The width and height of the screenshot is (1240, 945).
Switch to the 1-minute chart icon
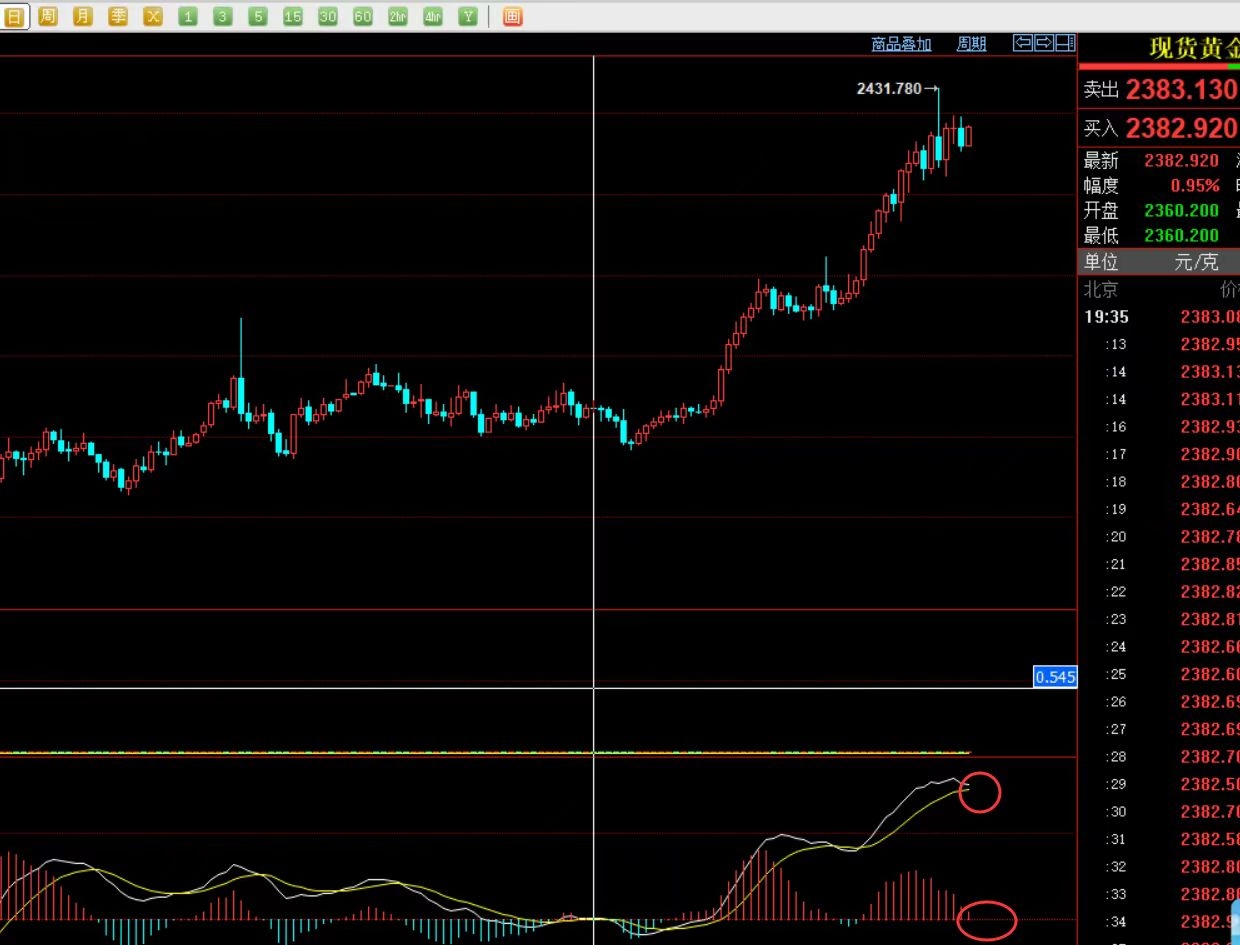tap(188, 16)
